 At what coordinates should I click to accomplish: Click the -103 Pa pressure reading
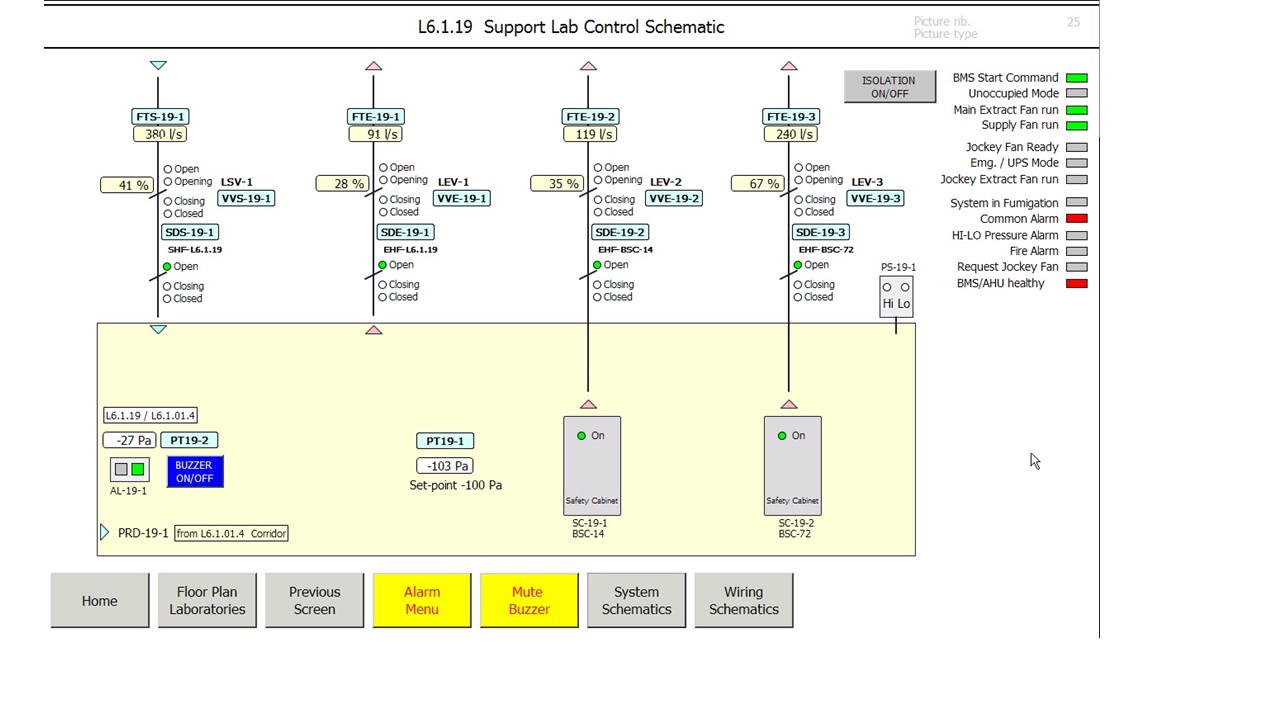click(445, 466)
